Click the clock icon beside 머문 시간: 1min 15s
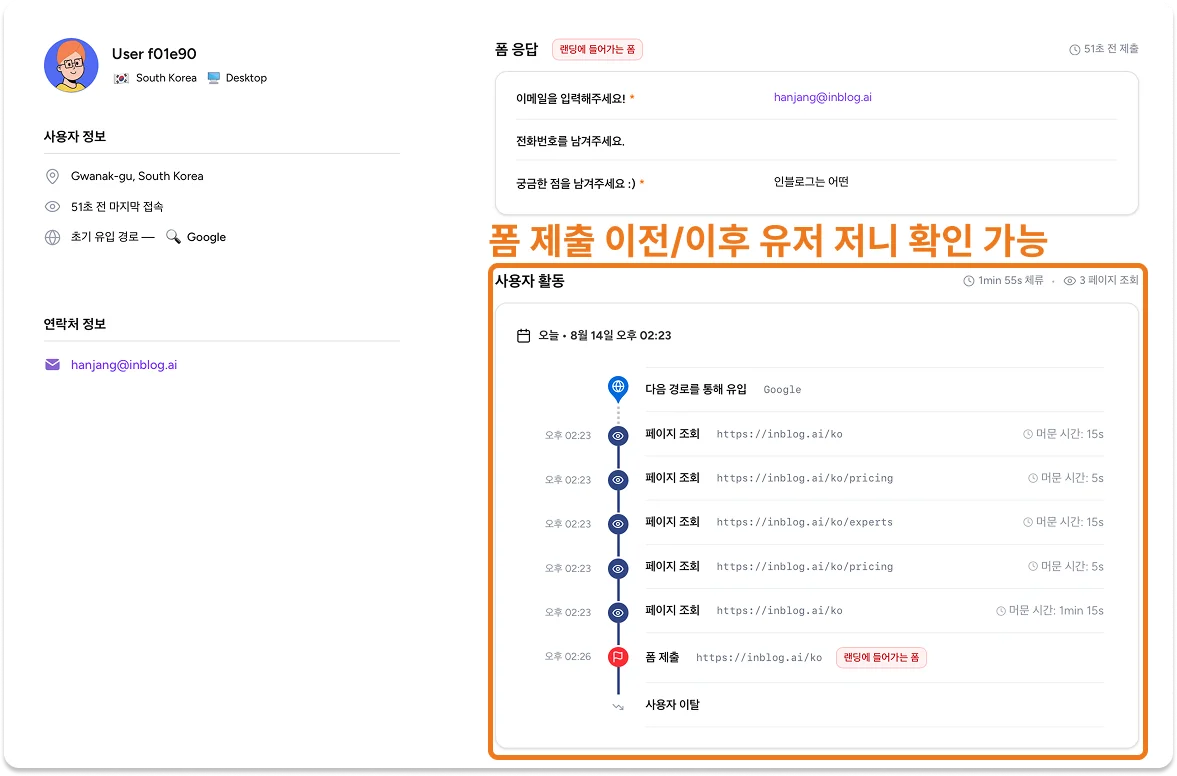Viewport: 1177px width, 776px height. pos(1001,611)
